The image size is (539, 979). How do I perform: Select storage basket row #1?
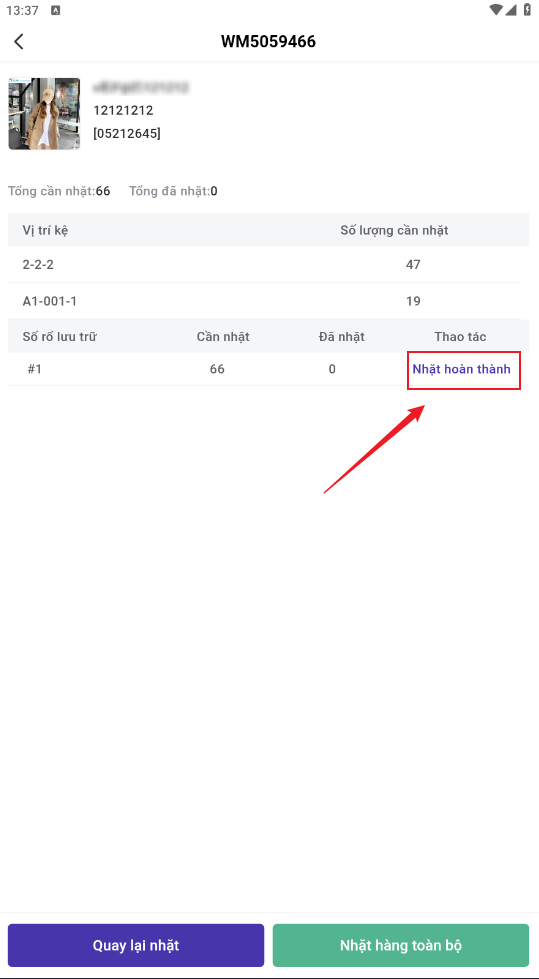point(264,369)
